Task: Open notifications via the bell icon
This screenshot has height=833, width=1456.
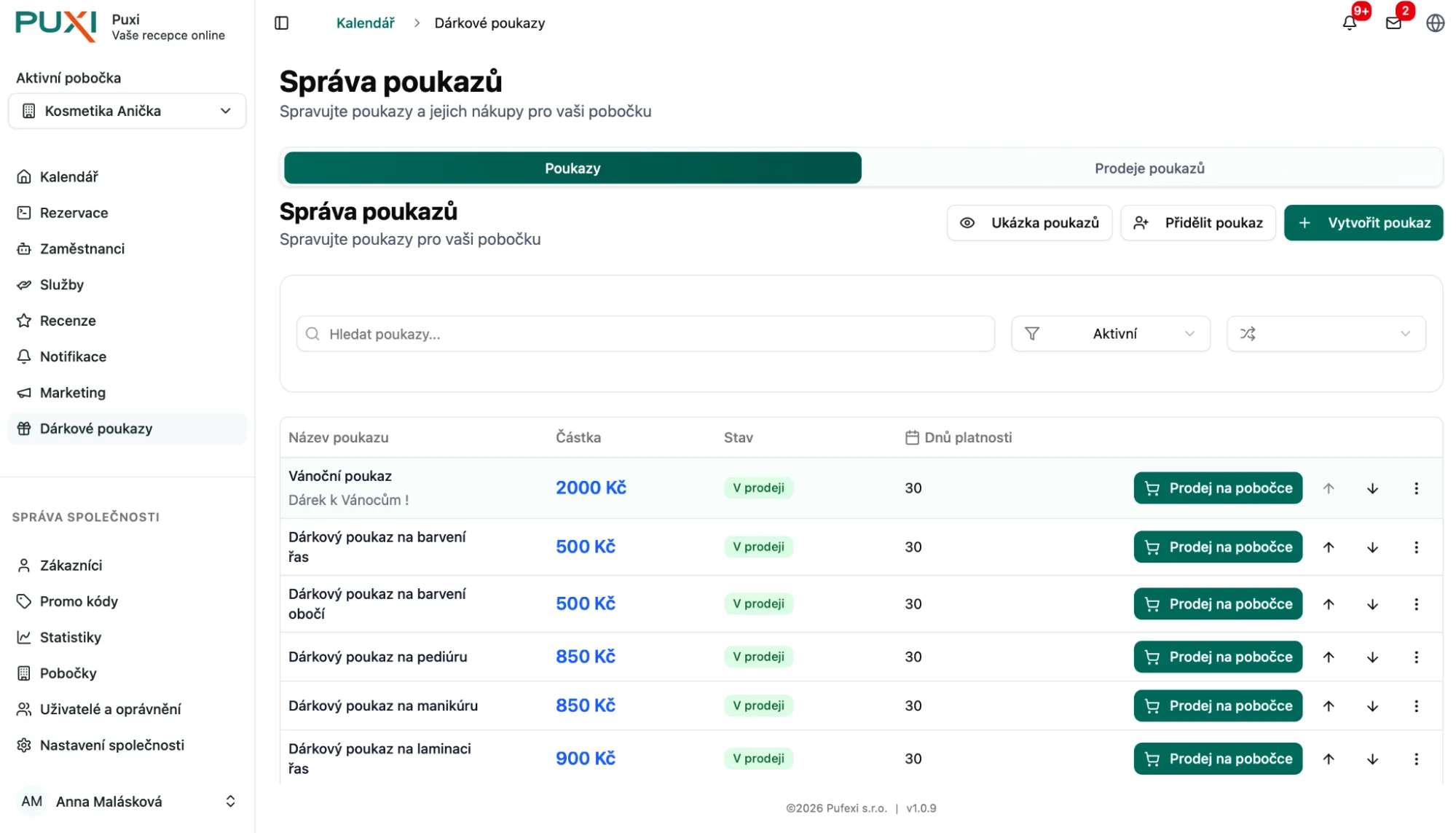Action: click(1349, 23)
